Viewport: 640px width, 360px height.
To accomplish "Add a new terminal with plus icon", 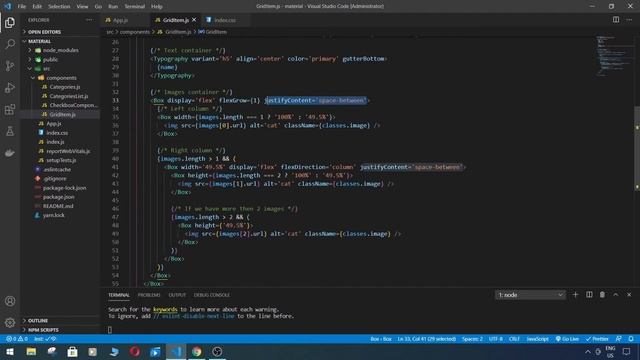I will pos(576,295).
